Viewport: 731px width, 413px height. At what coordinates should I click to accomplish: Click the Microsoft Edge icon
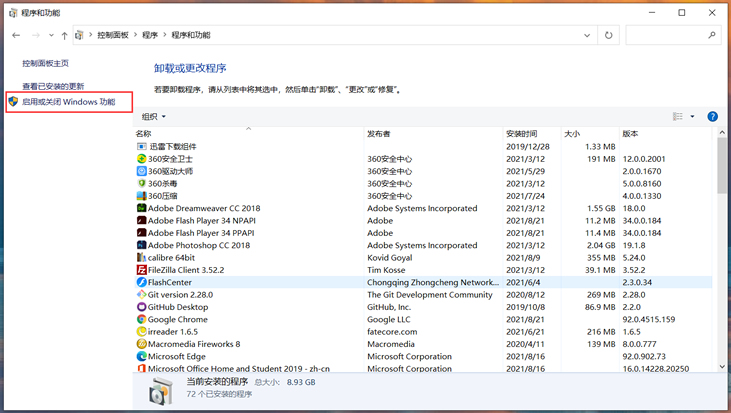pos(142,357)
